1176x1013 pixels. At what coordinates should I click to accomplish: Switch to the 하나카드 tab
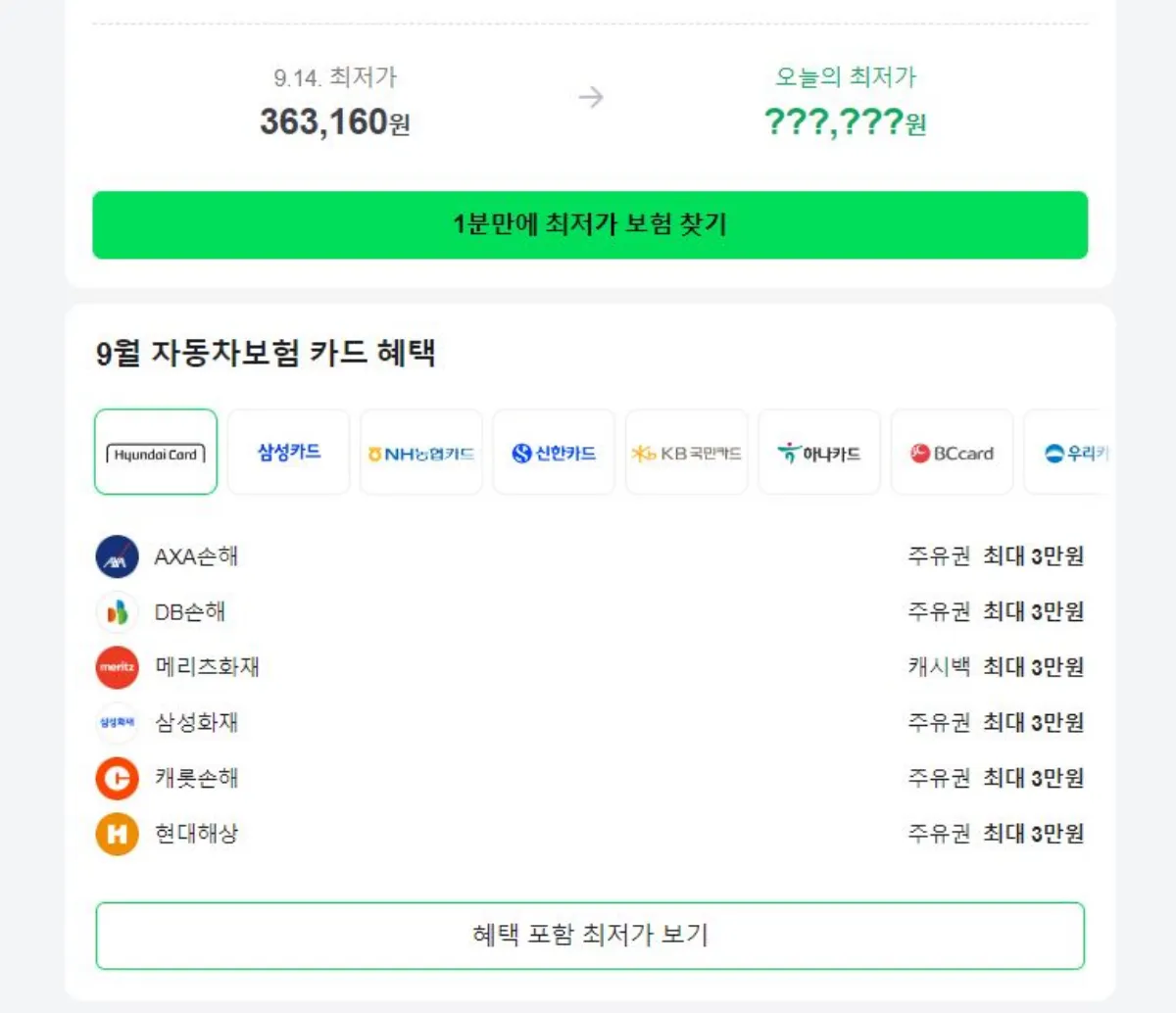[x=819, y=453]
